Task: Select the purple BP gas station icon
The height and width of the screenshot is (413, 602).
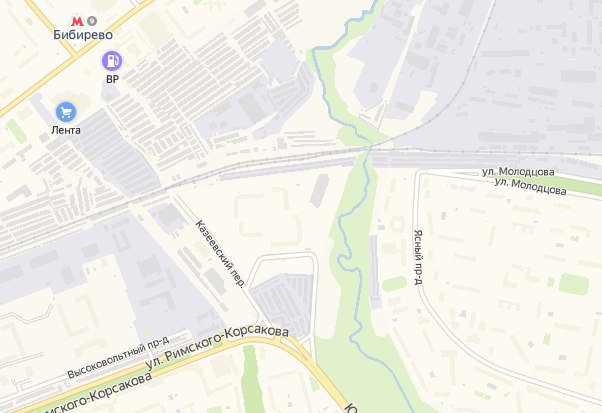Action: coord(112,61)
